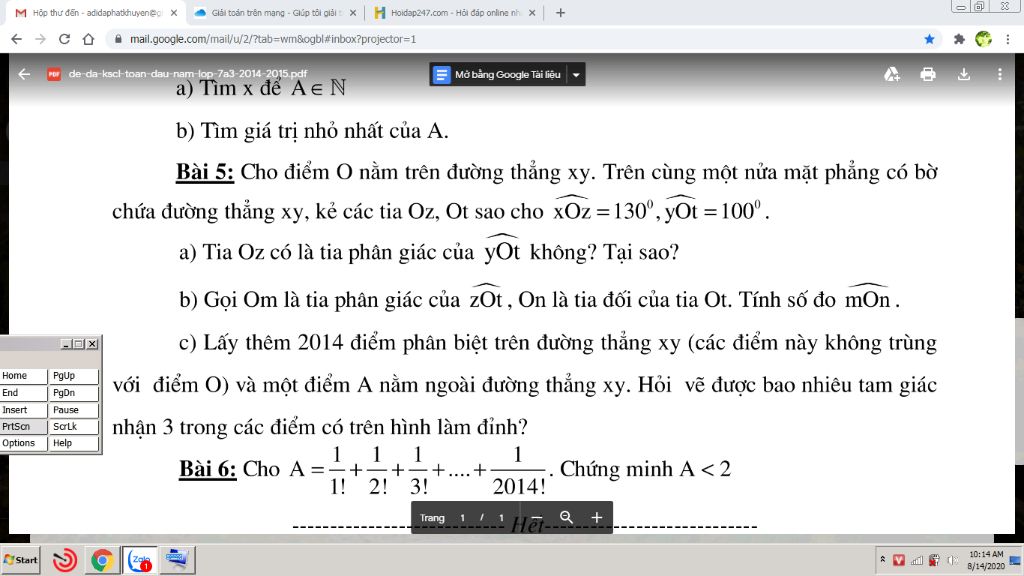Click the page number field
1024x576 pixels.
tap(462, 518)
